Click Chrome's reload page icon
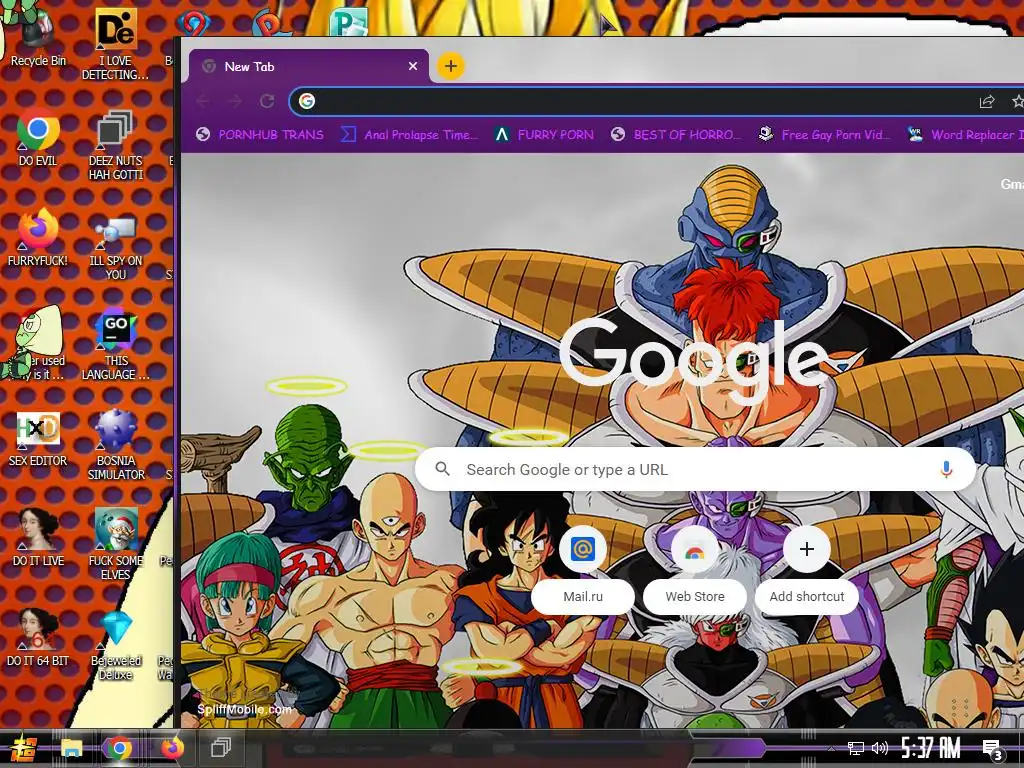The height and width of the screenshot is (768, 1024). pos(266,101)
